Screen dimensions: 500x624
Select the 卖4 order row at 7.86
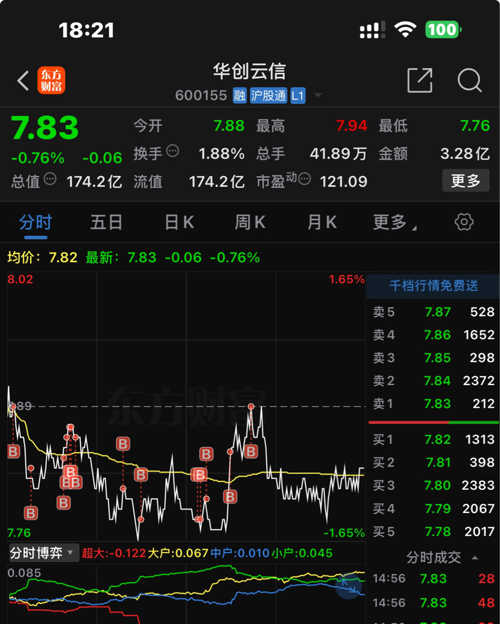tap(433, 335)
